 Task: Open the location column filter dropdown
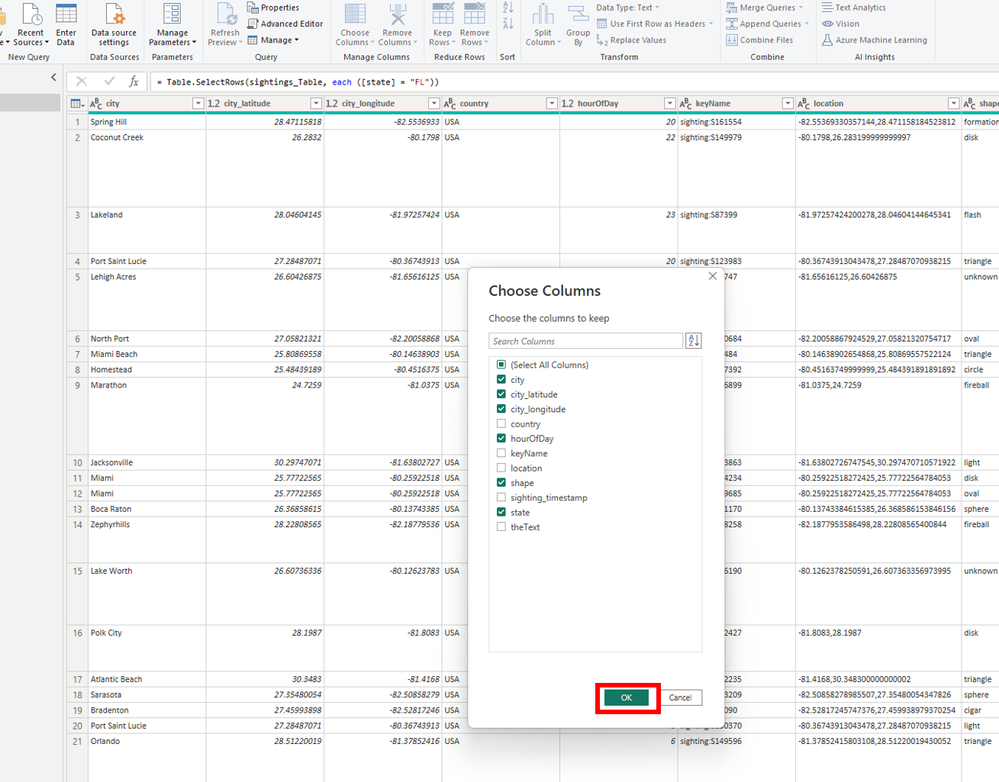coord(953,103)
